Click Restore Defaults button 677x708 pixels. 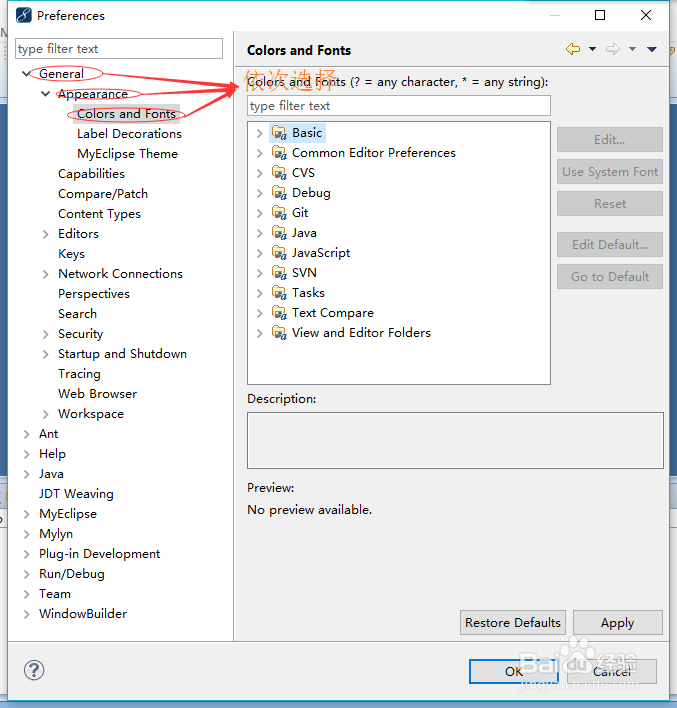coord(513,623)
